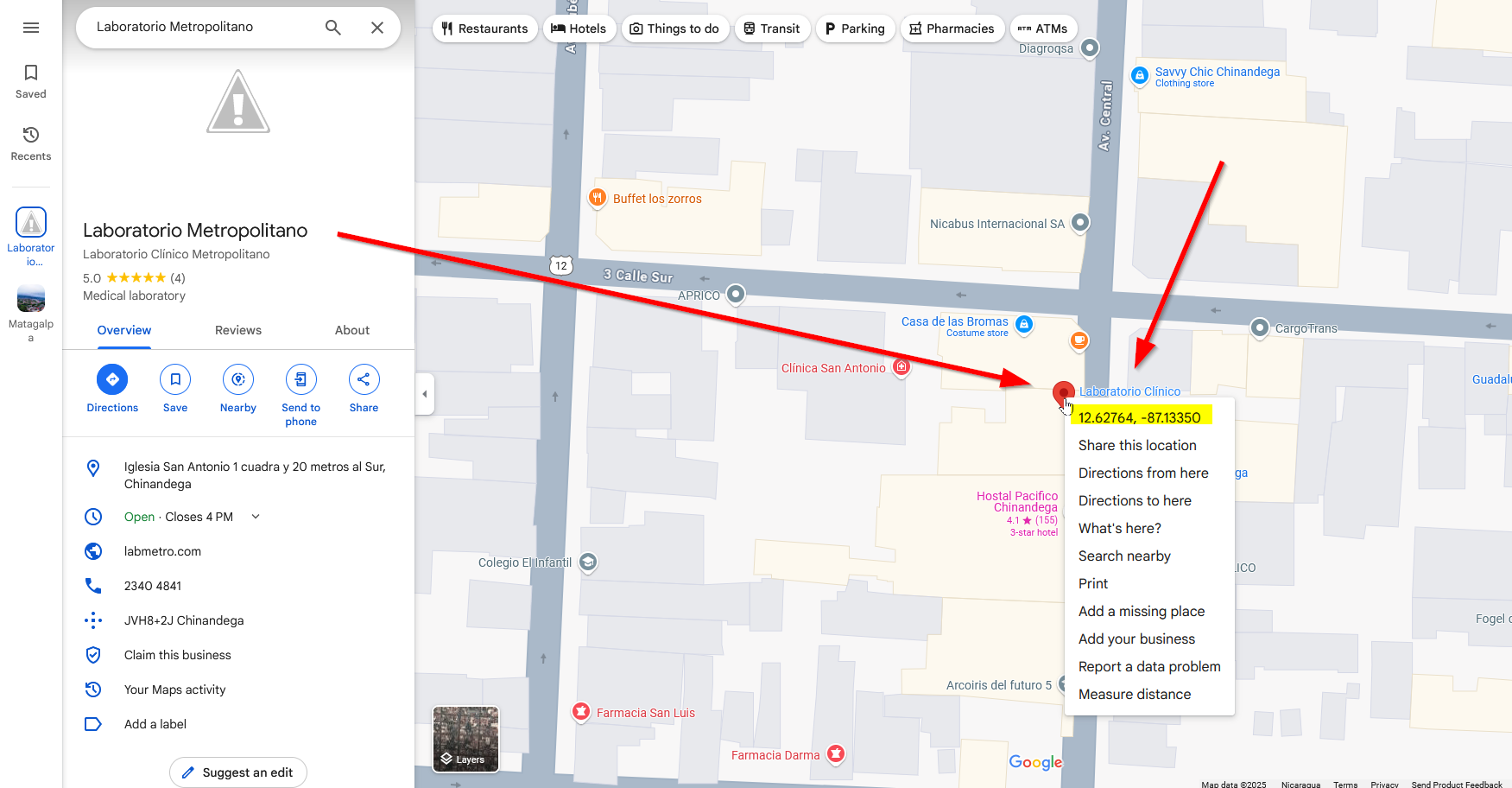
Task: Click Buffet los zorros restaurant marker
Action: pyautogui.click(x=598, y=198)
